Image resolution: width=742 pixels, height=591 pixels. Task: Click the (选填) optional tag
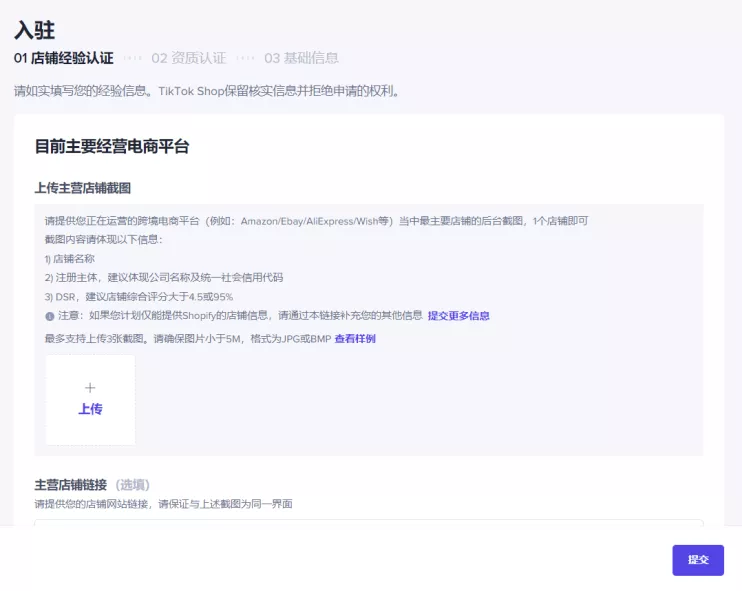(x=132, y=485)
